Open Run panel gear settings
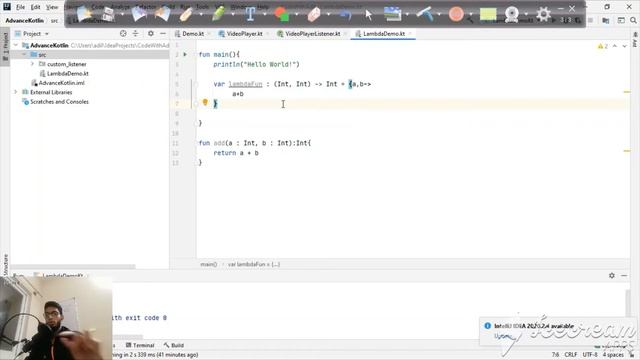Screen dimensions: 640x360 (611, 276)
